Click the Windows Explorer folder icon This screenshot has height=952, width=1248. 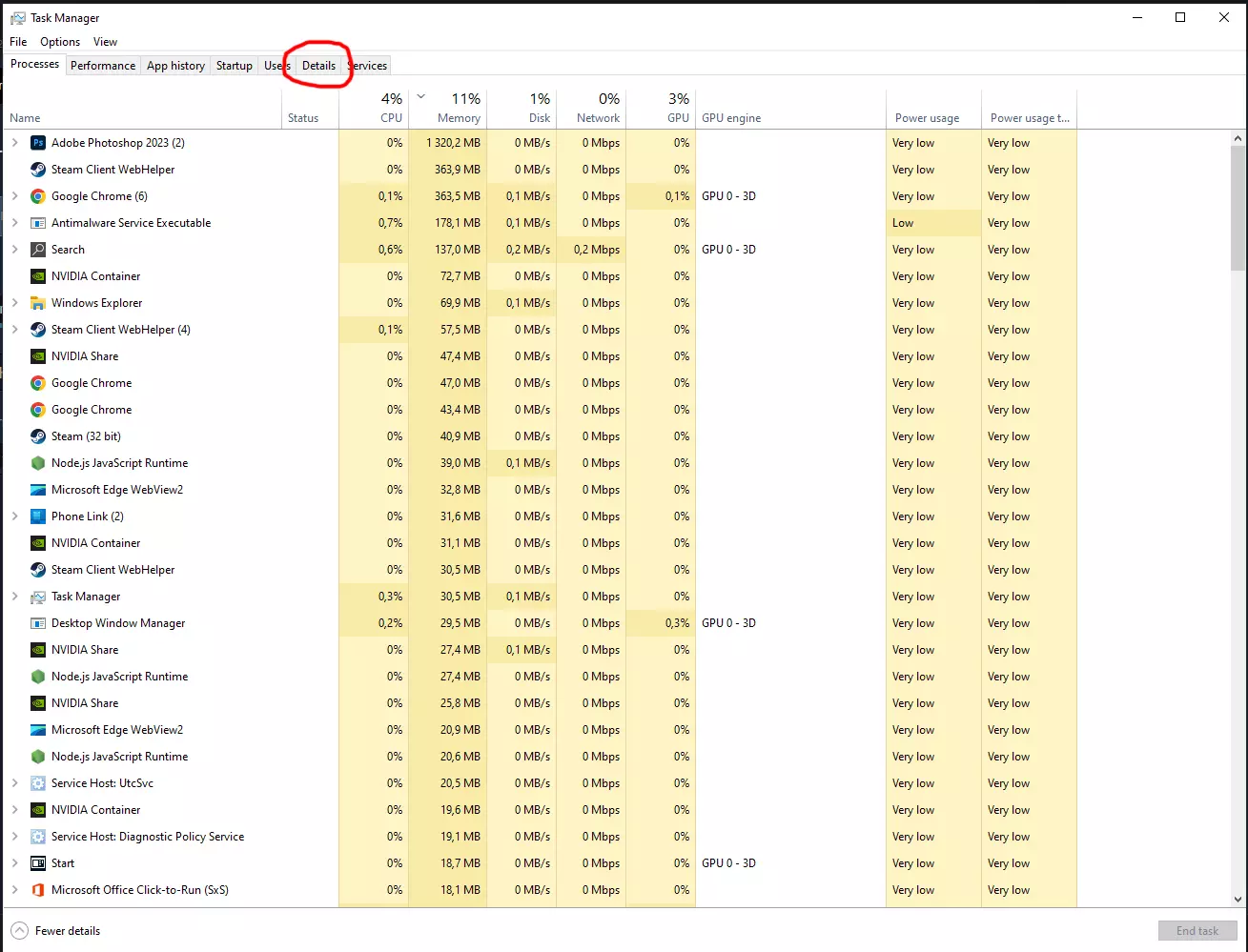38,303
